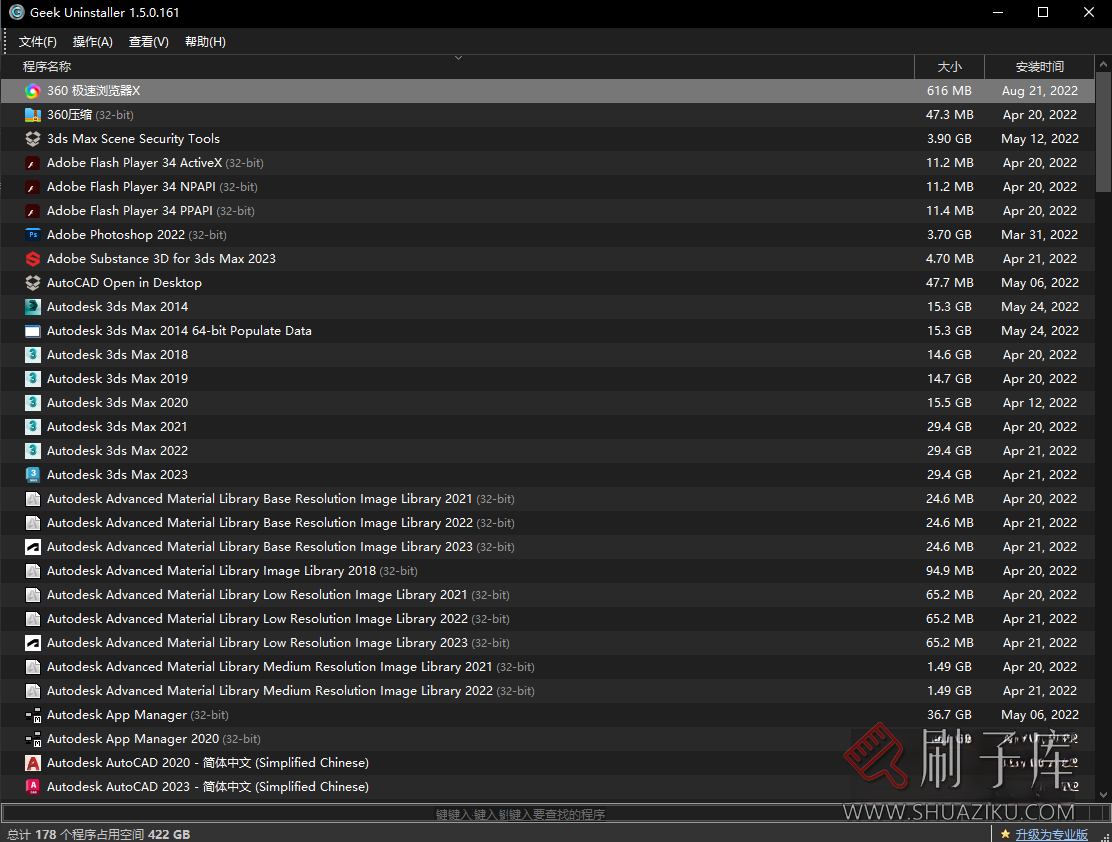
Task: Click the 360 极速浏览器X browser icon
Action: pos(33,91)
